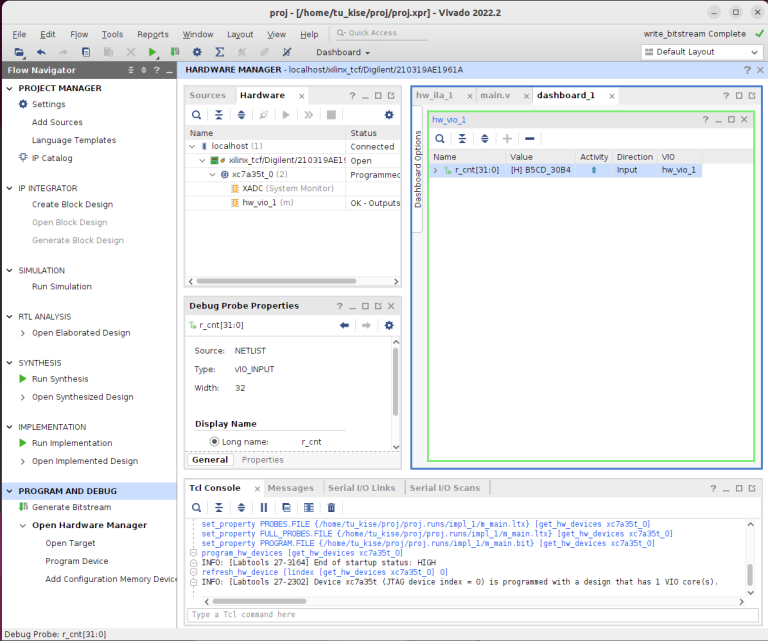Click search icon in hw_vio_1 toolbar
Screen dimensions: 768x641
[x=439, y=138]
